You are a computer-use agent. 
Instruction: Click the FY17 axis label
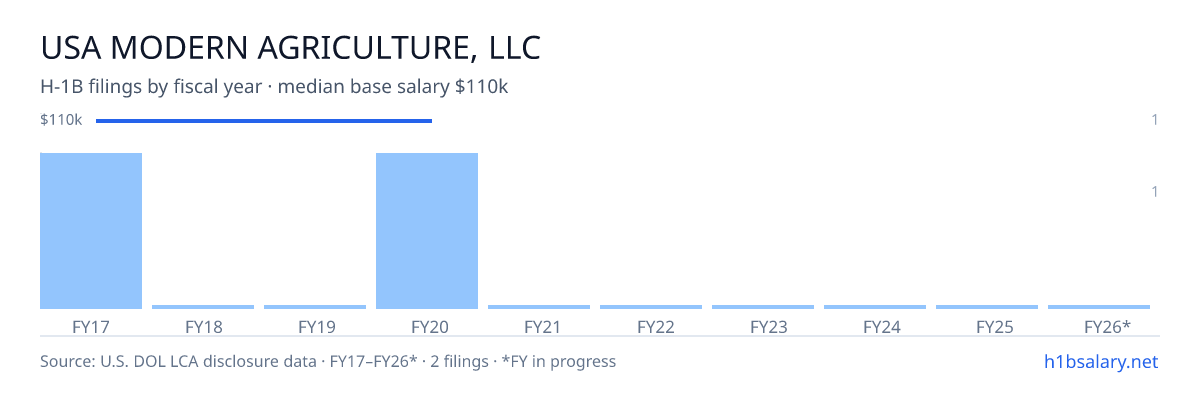tap(91, 327)
